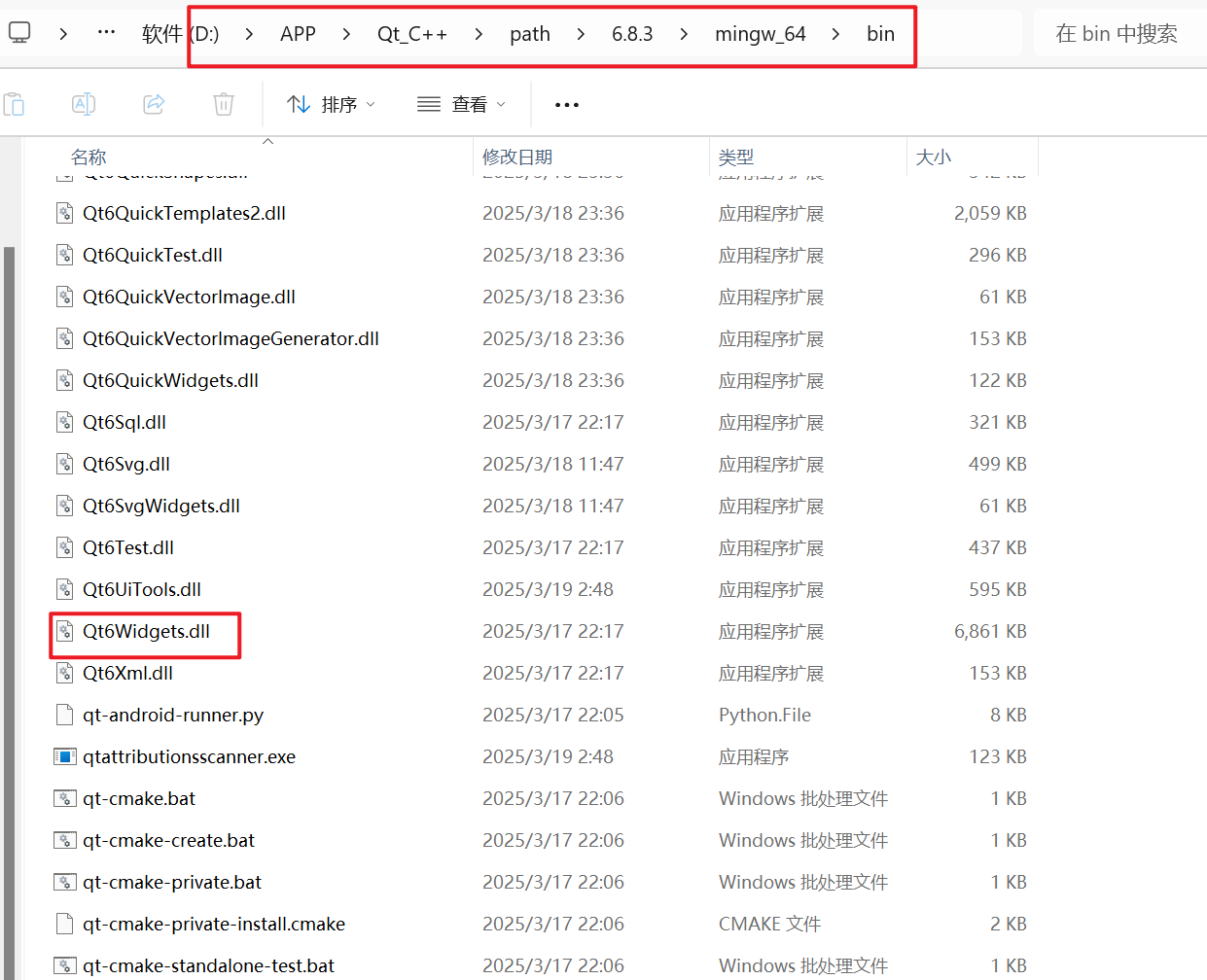
Task: Click the Qt6Widgets.dll file icon
Action: pyautogui.click(x=65, y=630)
